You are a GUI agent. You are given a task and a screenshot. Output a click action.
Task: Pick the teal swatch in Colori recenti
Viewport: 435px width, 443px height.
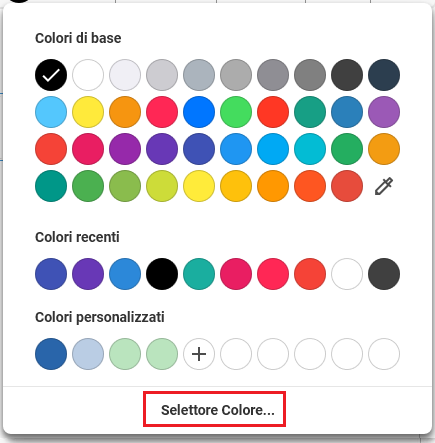point(199,274)
